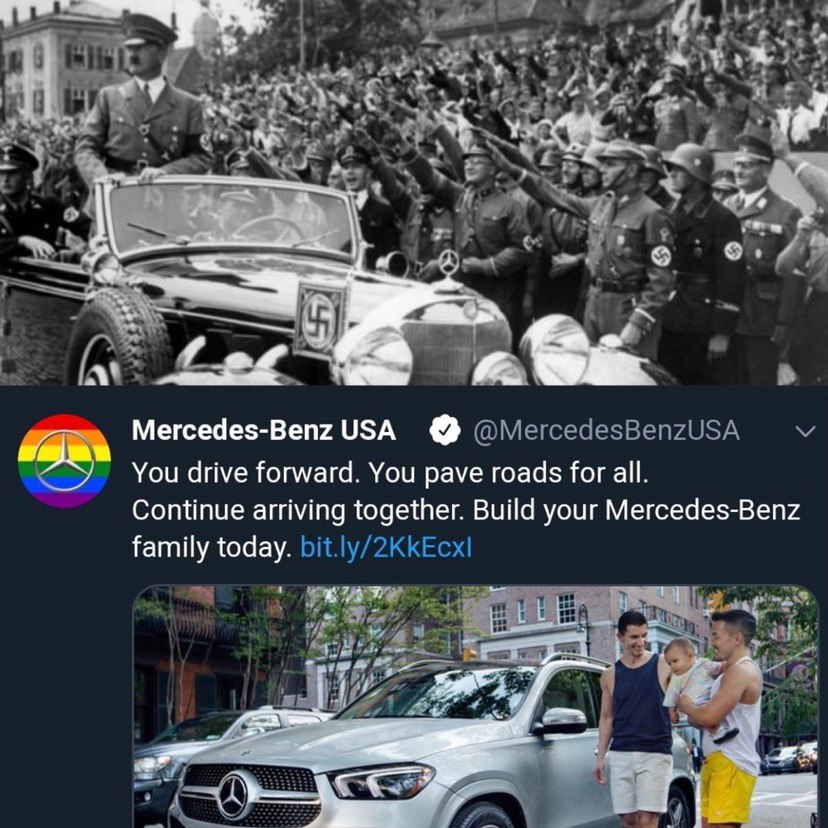Expand the tweet options chevron
The image size is (828, 828).
805,432
